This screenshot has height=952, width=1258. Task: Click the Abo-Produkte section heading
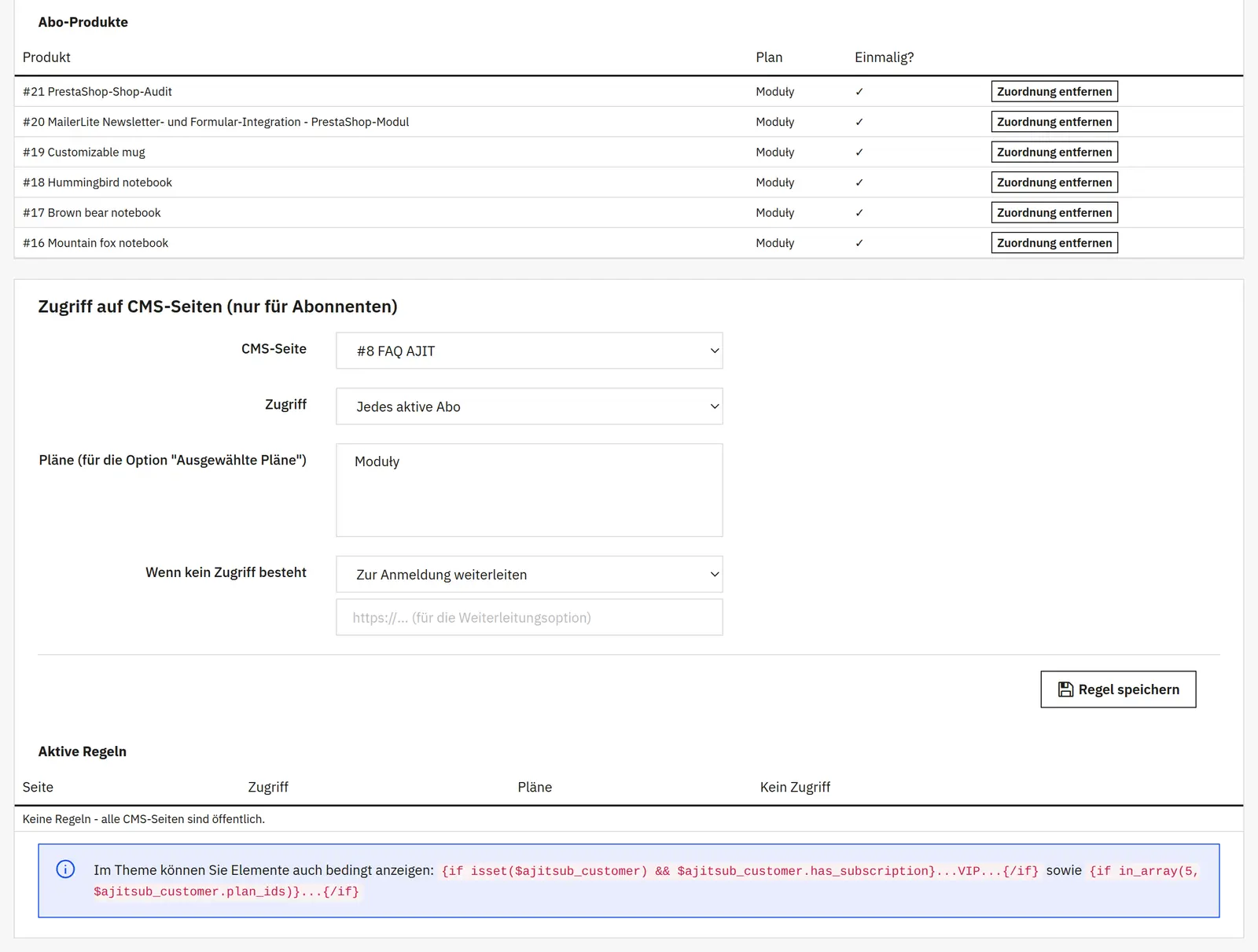click(83, 22)
